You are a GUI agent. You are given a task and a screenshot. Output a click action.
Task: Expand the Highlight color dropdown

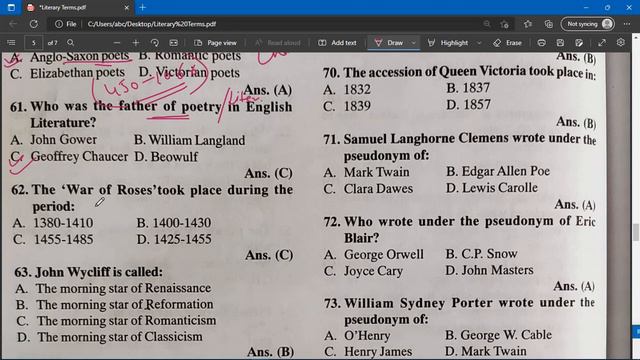pos(479,42)
